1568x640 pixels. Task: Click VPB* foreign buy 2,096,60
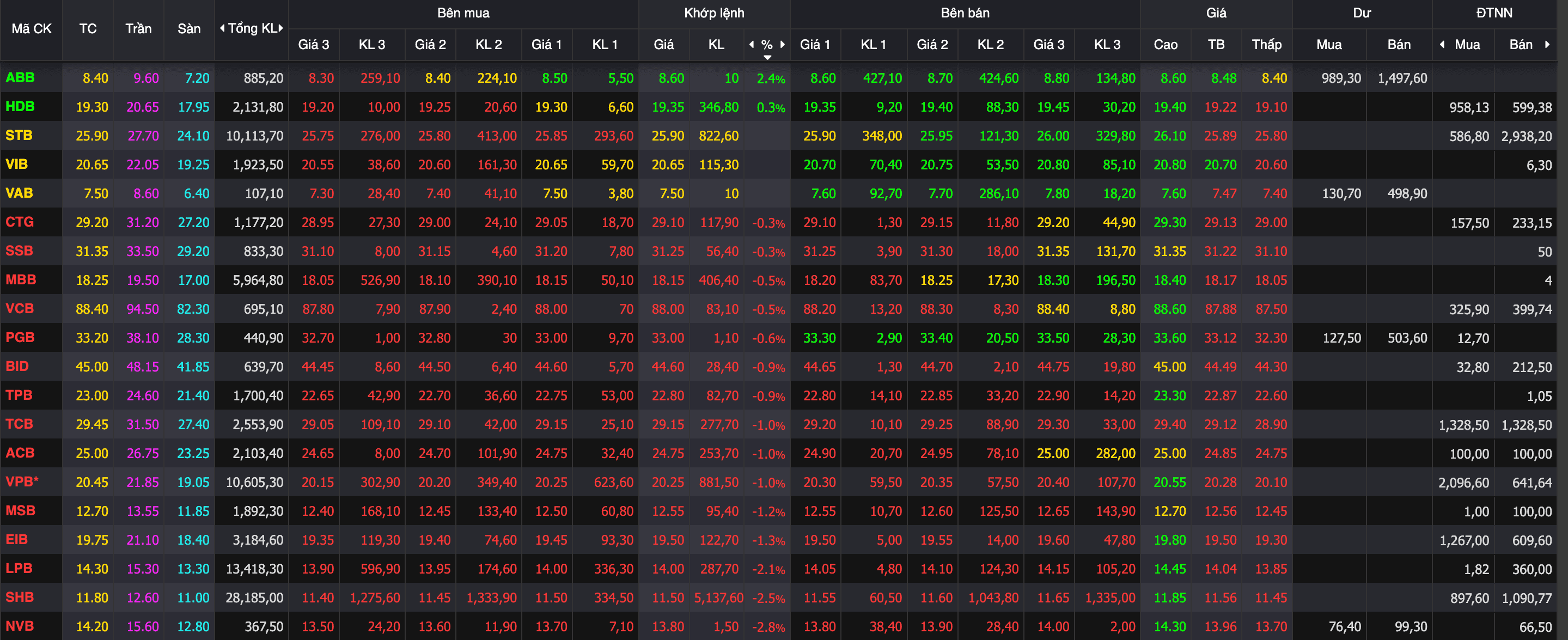pyautogui.click(x=1463, y=482)
